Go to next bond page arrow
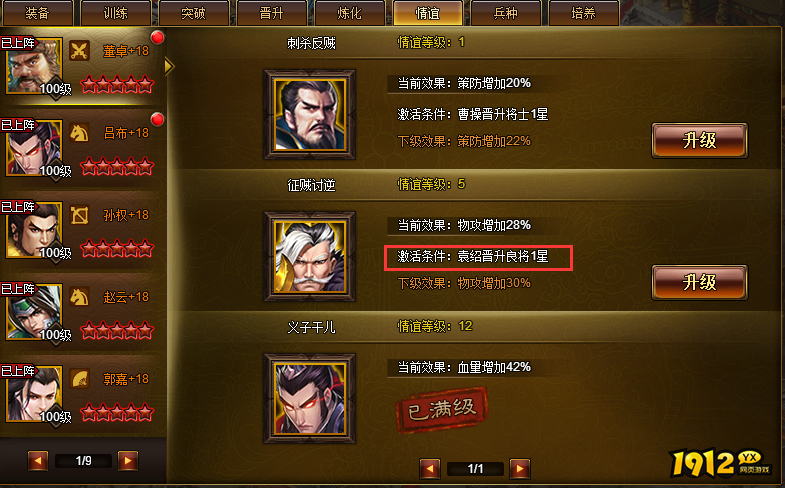Screen dimensions: 785x488 tap(520, 468)
